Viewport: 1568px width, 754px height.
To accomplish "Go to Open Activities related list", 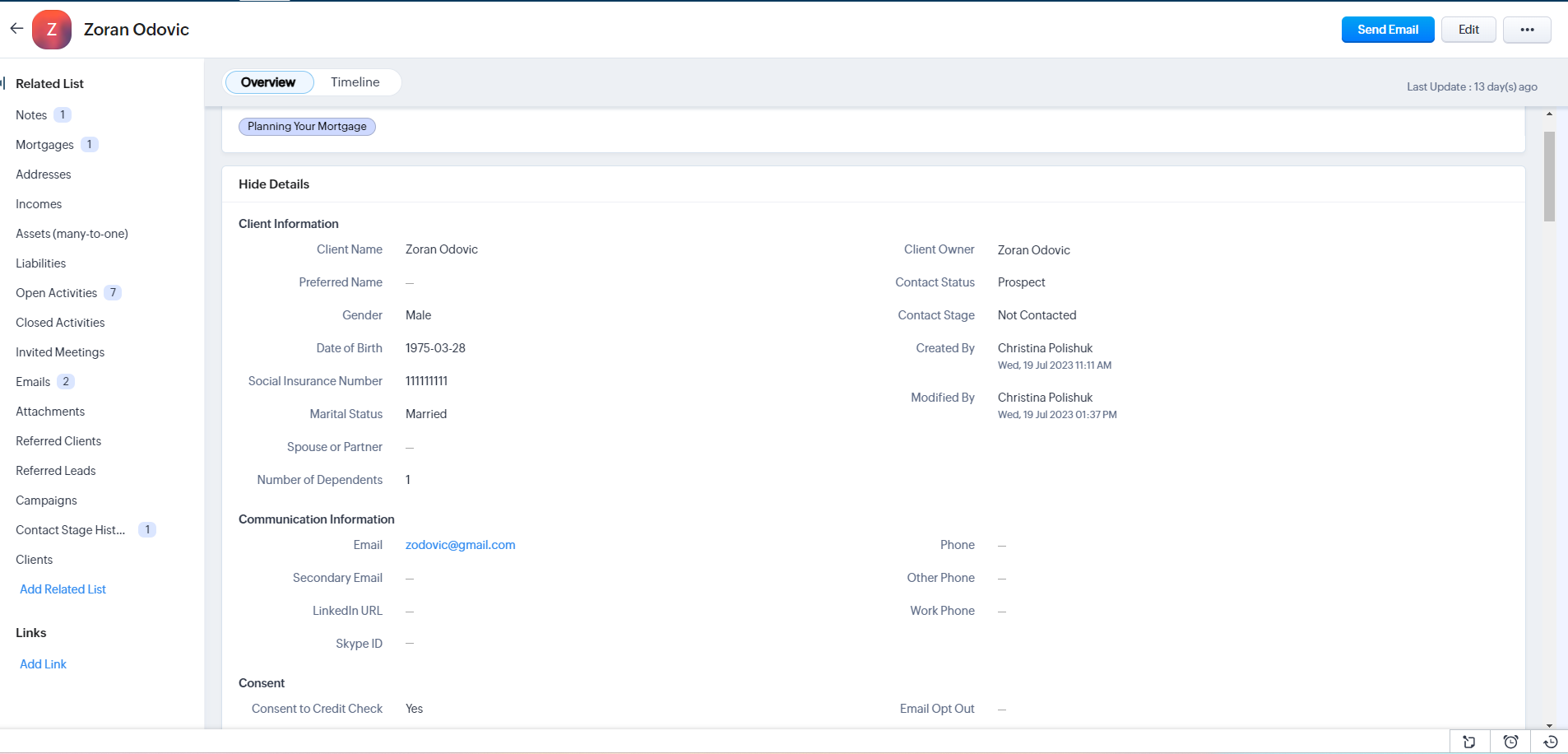I will (56, 293).
